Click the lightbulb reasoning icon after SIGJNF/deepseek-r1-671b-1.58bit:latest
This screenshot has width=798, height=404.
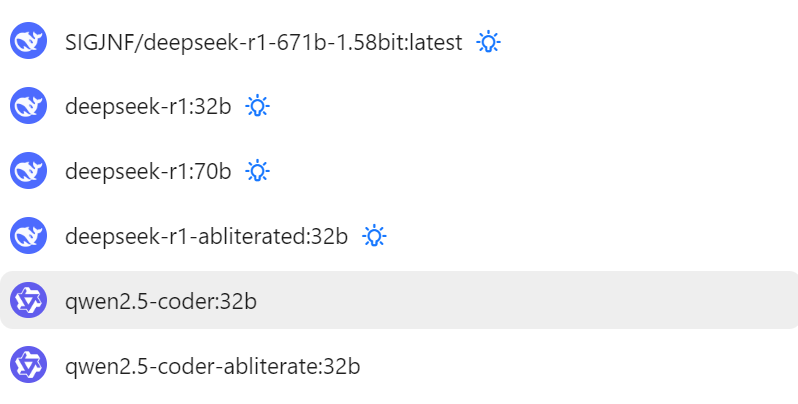point(488,42)
